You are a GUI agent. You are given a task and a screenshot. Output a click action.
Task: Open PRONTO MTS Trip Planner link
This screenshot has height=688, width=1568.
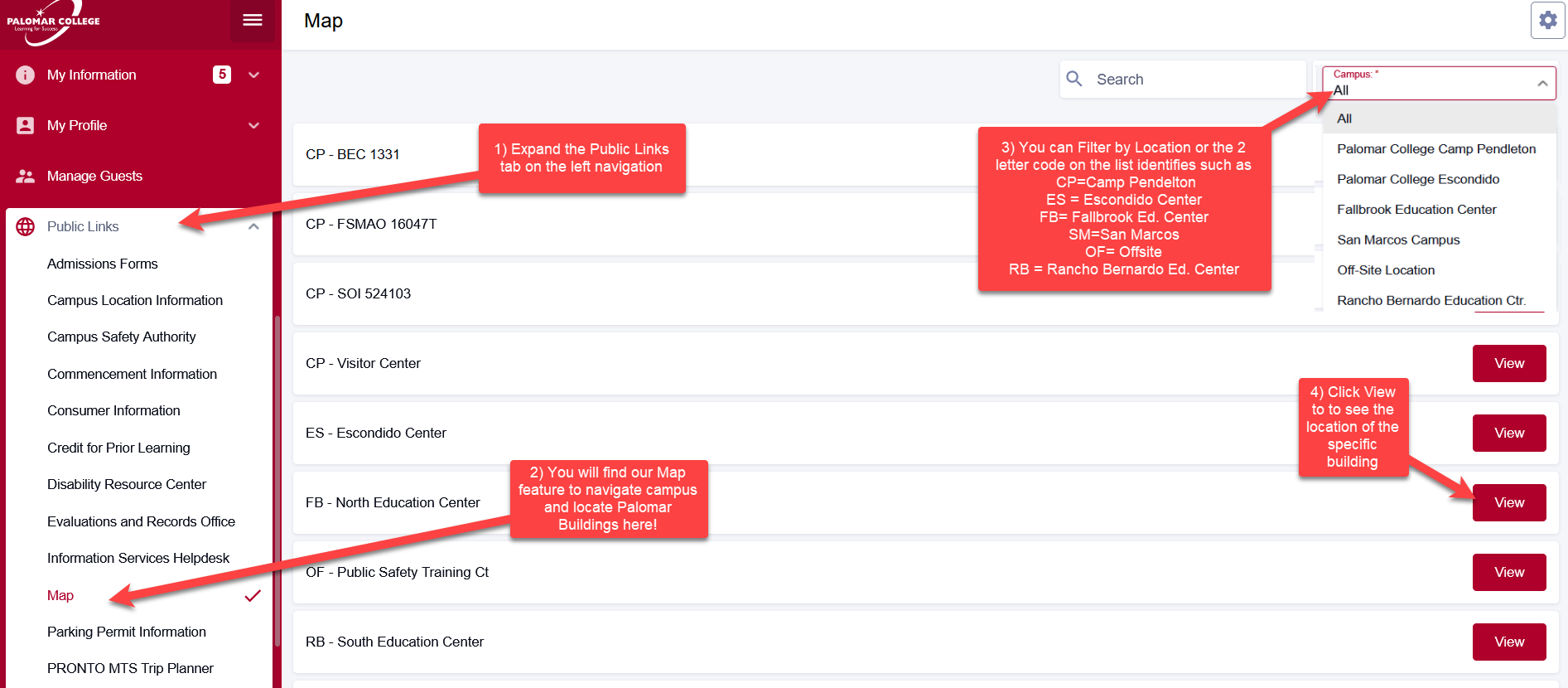tap(131, 668)
